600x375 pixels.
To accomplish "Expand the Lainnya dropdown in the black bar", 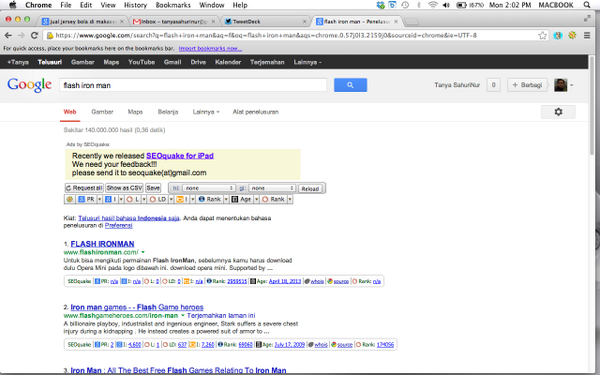I will [x=307, y=62].
